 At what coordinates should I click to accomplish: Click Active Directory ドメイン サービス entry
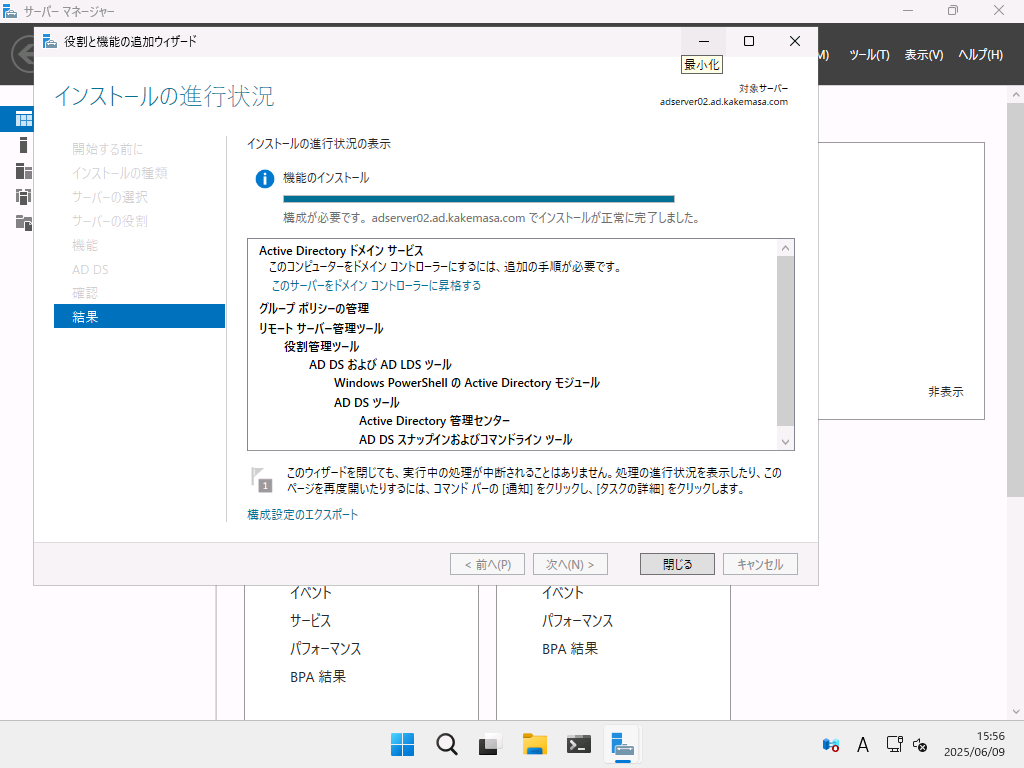(341, 251)
